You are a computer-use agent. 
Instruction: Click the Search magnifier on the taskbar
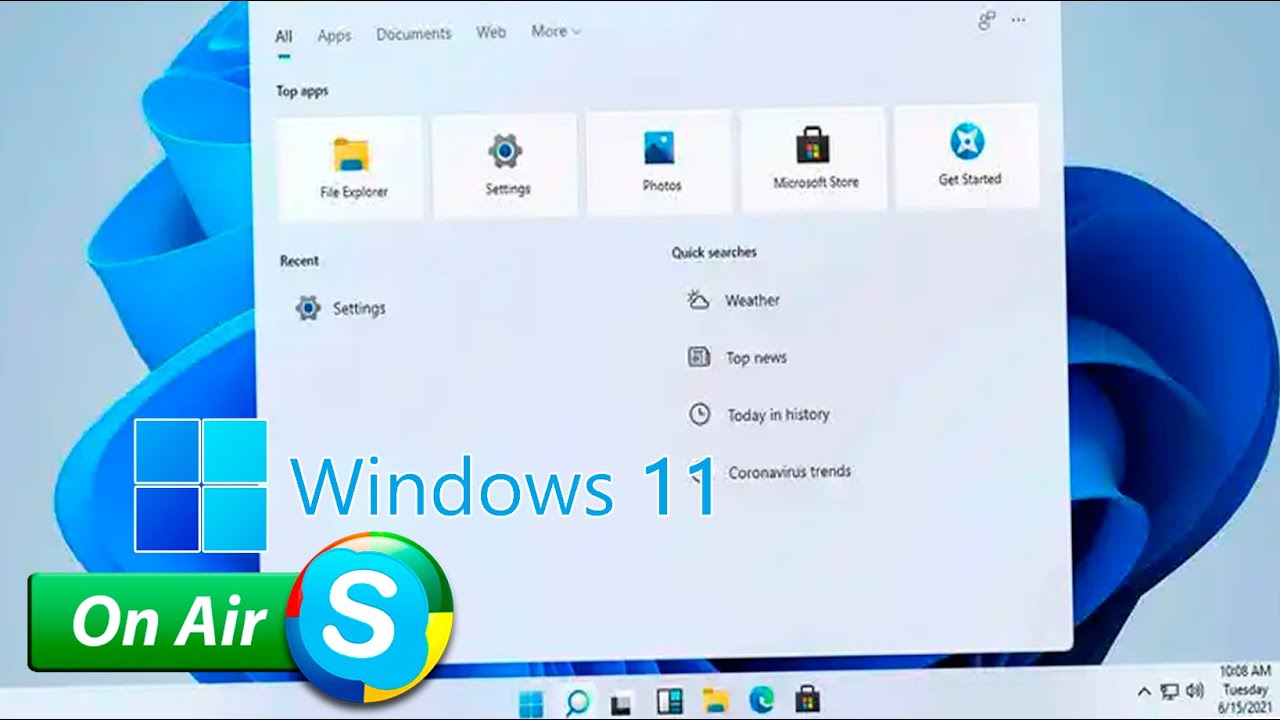tap(578, 701)
